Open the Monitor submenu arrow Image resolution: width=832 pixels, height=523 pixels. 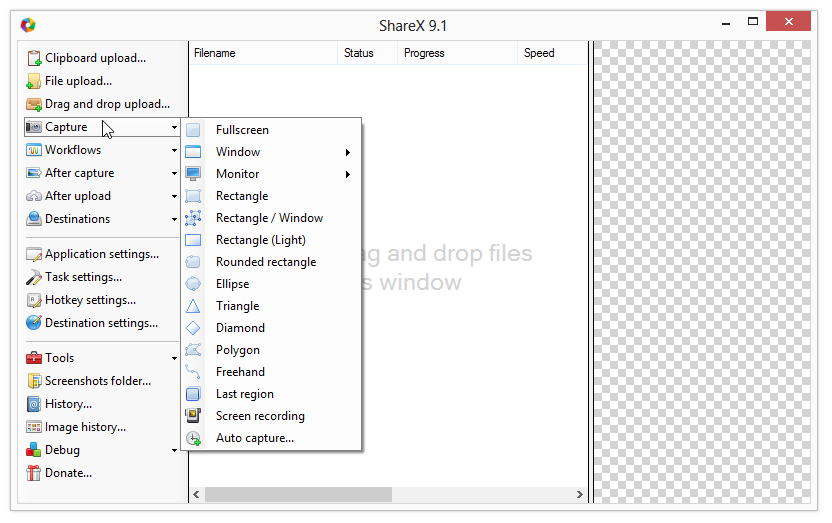[x=348, y=175]
